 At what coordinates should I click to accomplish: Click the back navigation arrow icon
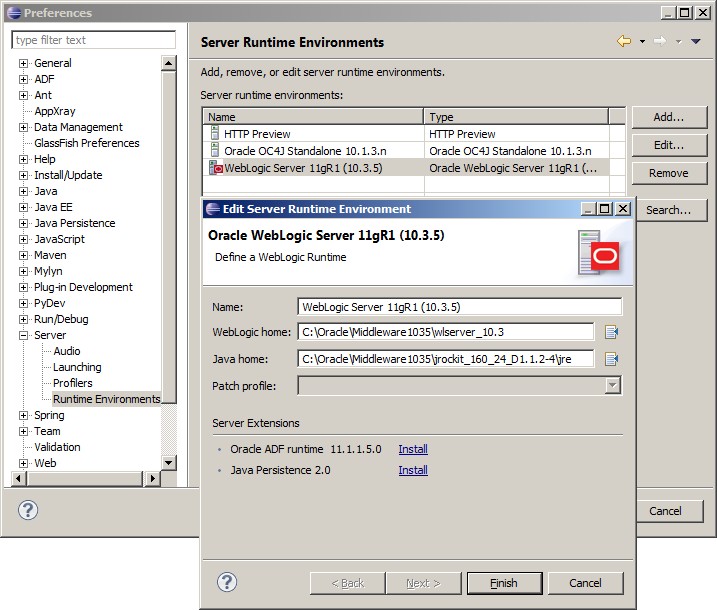point(624,41)
